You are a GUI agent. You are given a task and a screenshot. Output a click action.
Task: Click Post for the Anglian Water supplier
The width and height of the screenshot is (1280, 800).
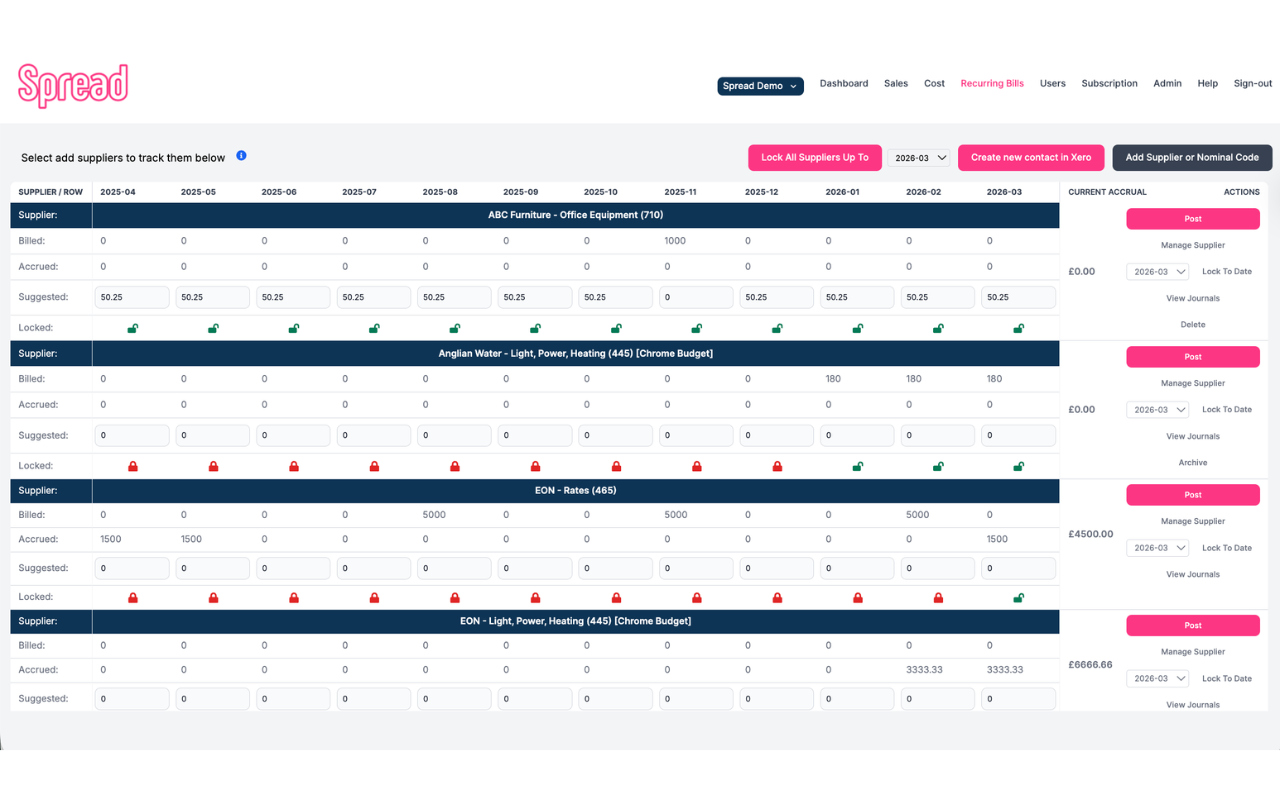click(x=1192, y=356)
